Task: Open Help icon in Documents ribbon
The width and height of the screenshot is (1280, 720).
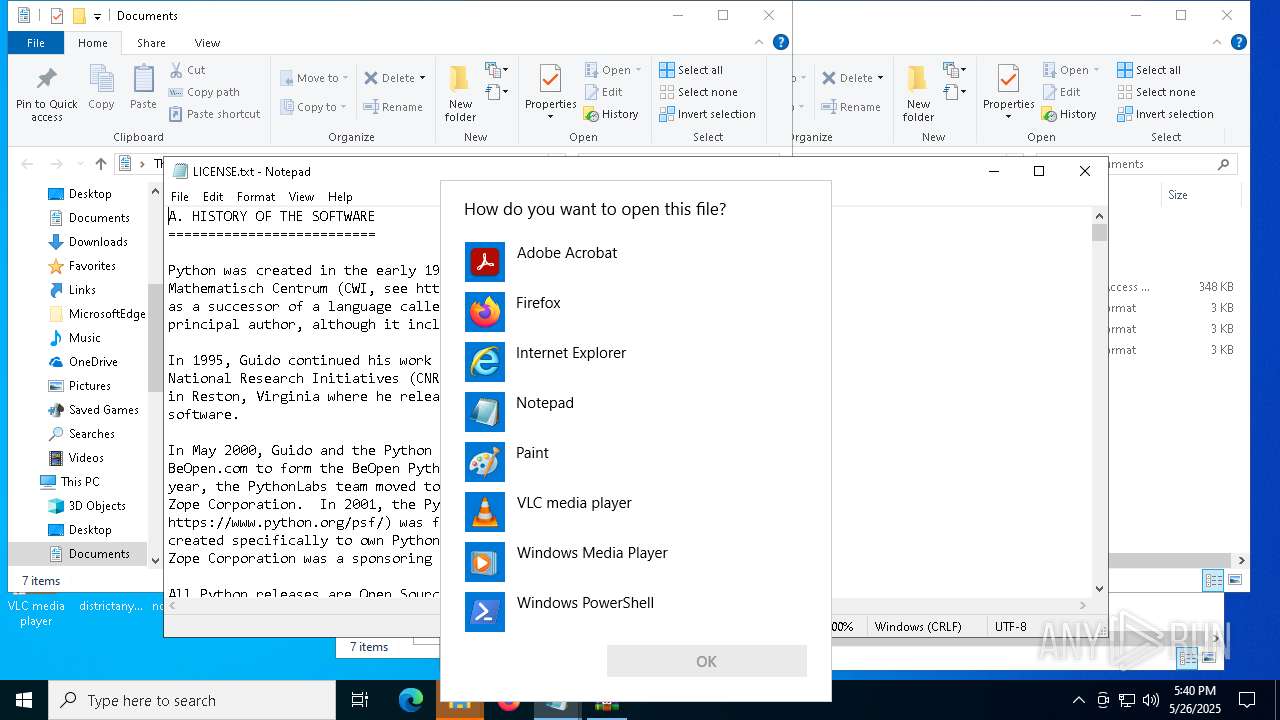Action: click(781, 42)
